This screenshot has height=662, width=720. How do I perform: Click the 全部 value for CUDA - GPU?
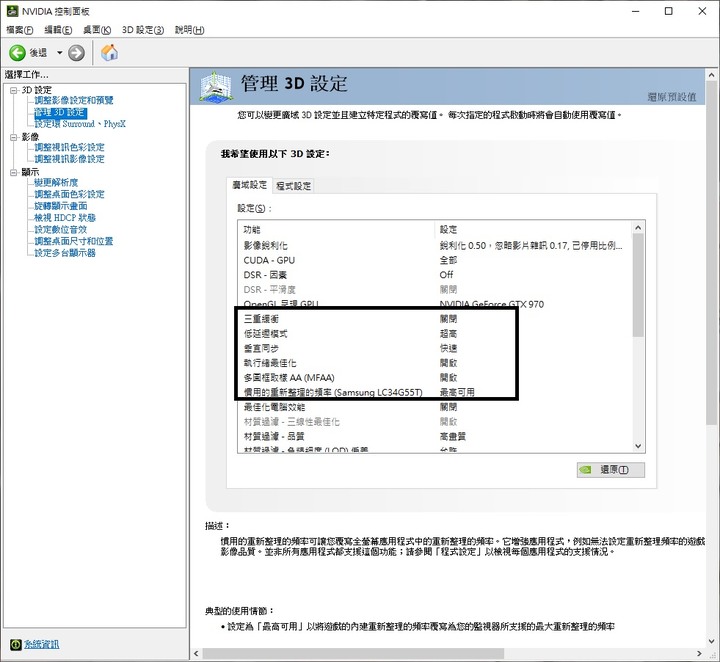coord(448,260)
